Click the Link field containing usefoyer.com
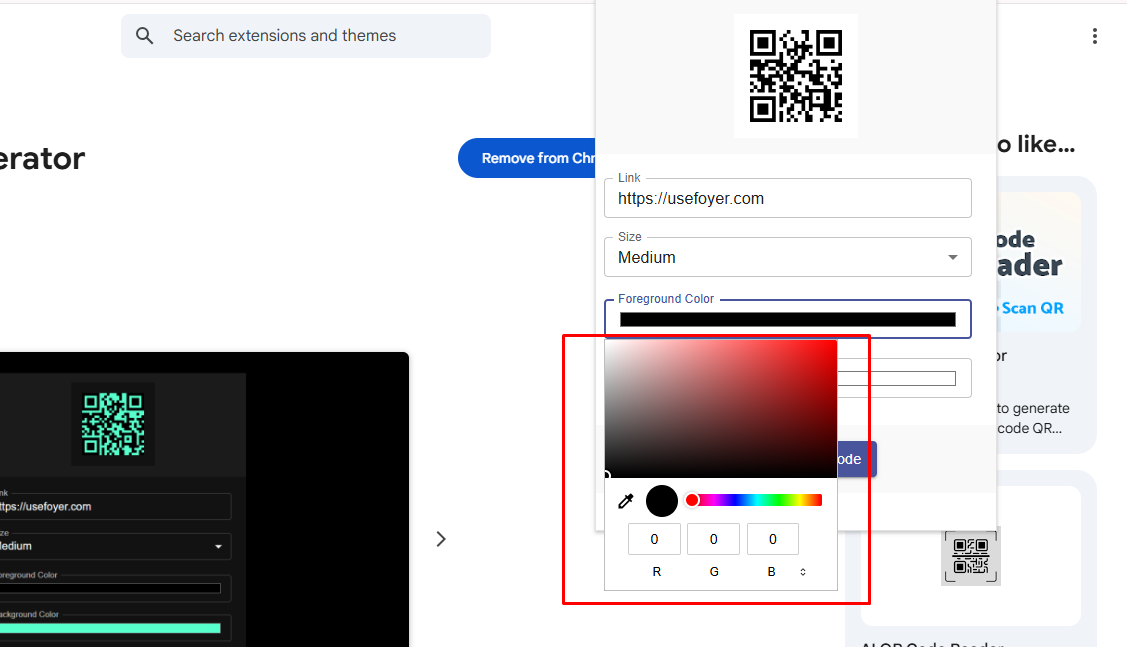Screen dimensions: 1127x647 [x=787, y=198]
